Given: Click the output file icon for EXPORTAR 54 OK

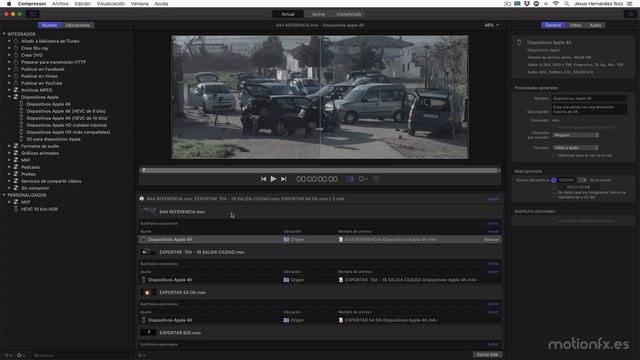Looking at the screenshot, I should point(341,320).
